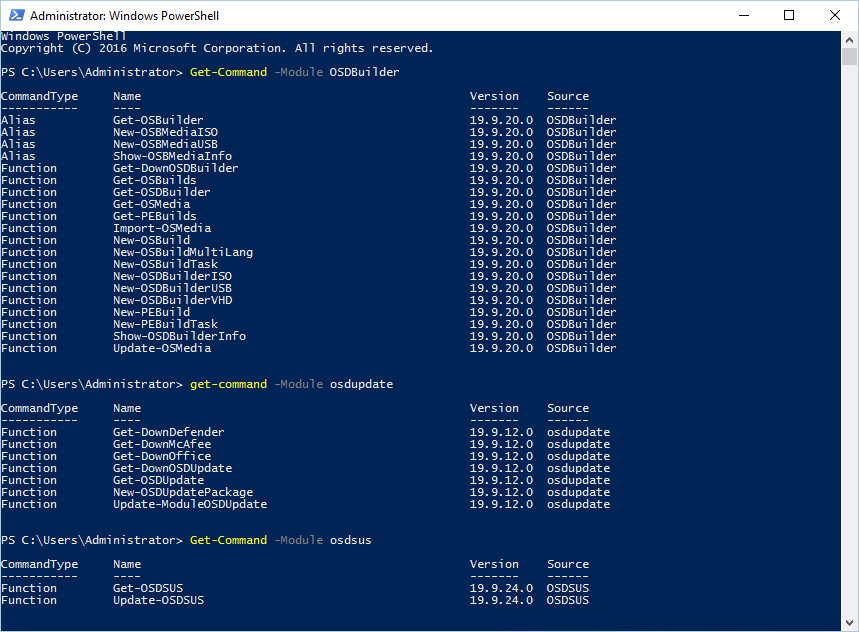This screenshot has width=859, height=632.
Task: Click version 19.9.12.0 for Get-DownDefender
Action: point(501,432)
